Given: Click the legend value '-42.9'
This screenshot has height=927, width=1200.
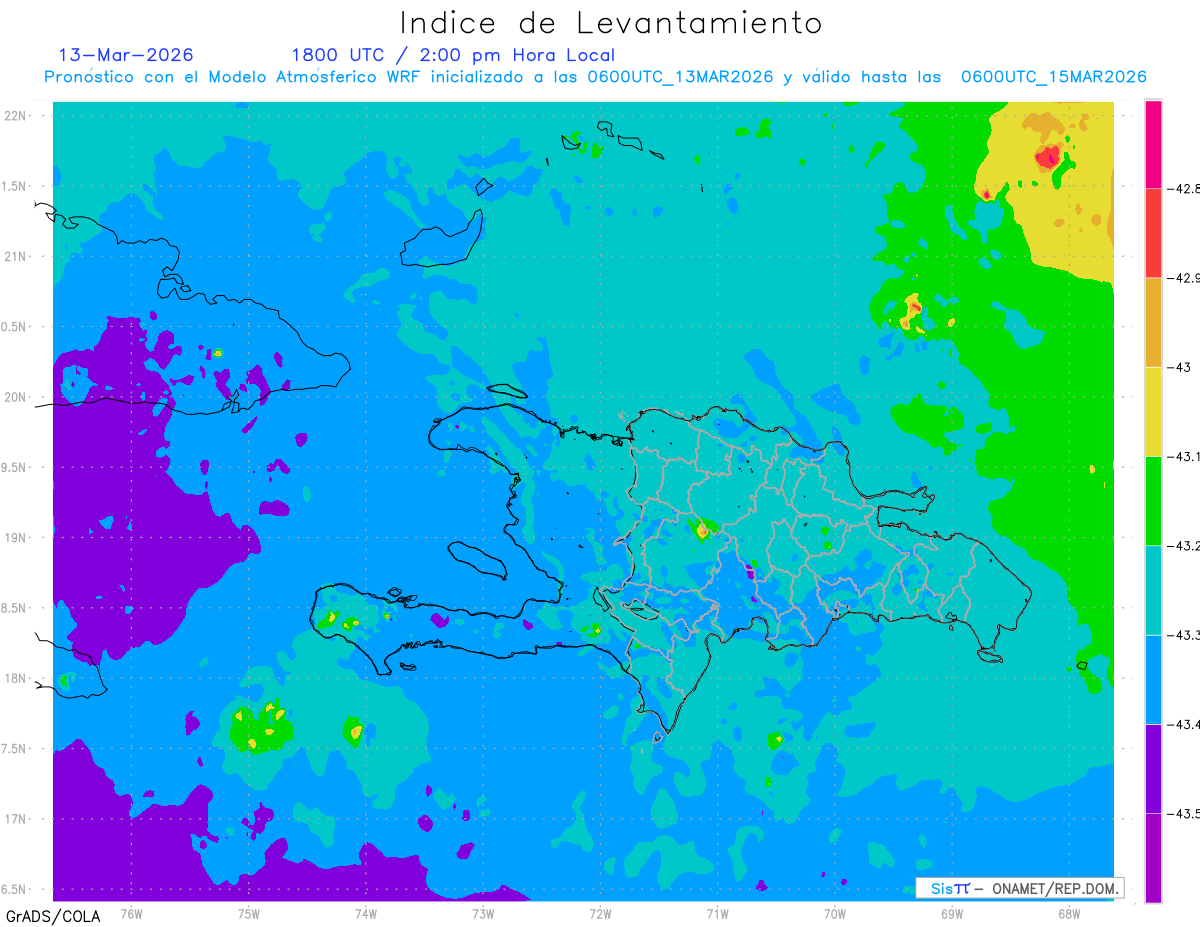Looking at the screenshot, I should pyautogui.click(x=1182, y=278).
